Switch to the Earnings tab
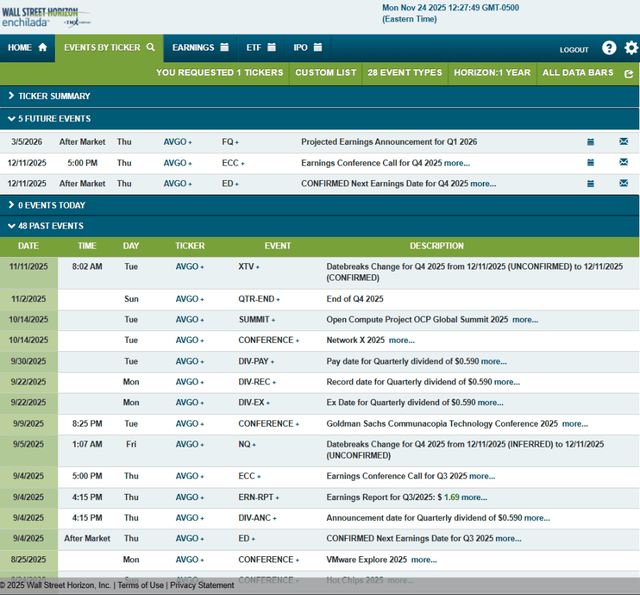The image size is (640, 595). [x=201, y=47]
